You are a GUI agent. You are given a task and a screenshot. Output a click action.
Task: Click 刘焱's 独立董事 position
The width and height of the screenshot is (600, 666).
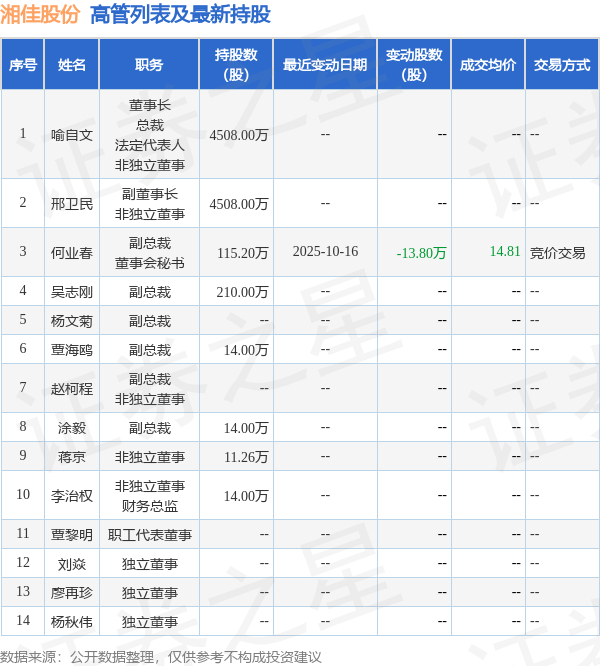click(149, 564)
